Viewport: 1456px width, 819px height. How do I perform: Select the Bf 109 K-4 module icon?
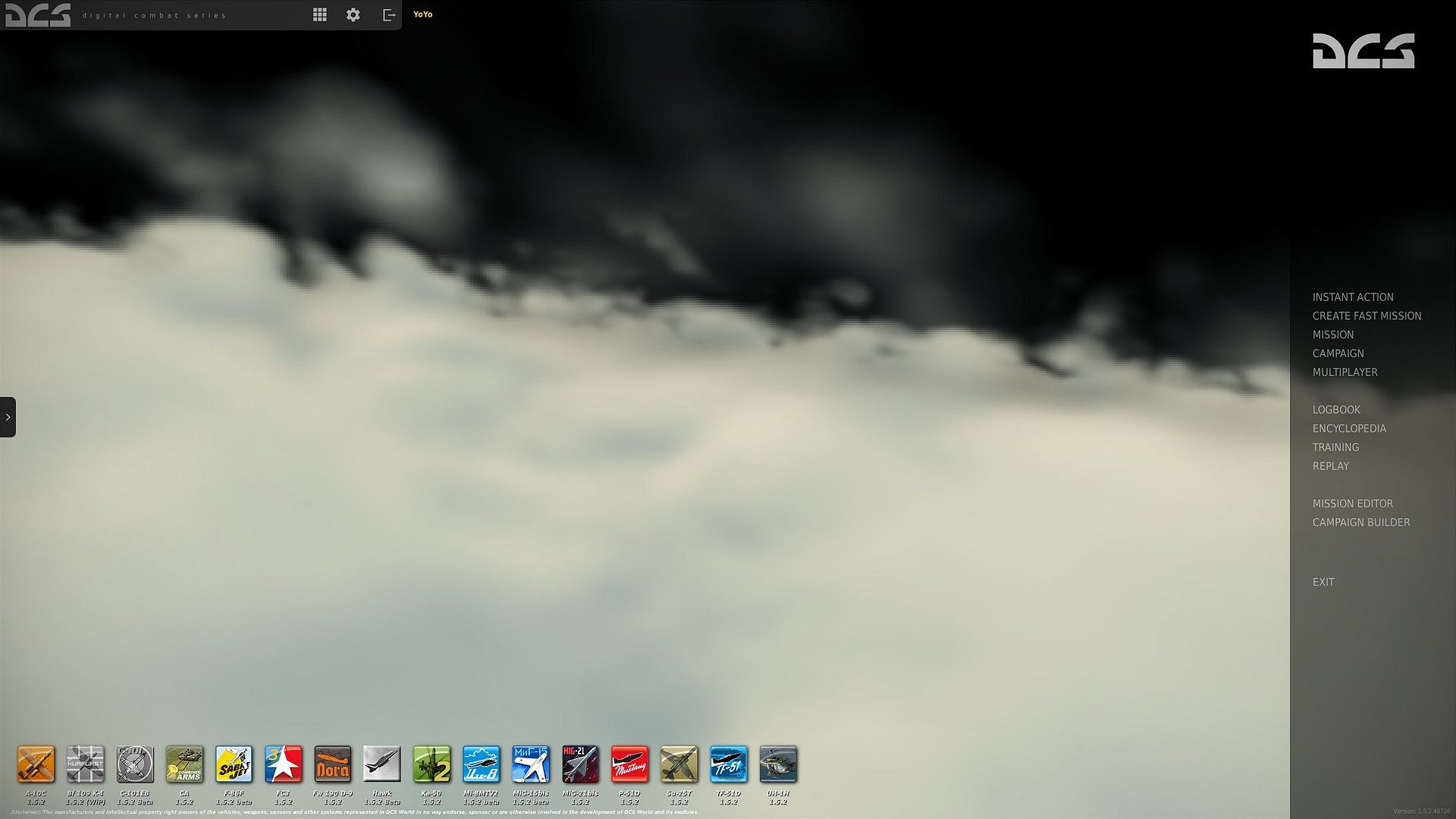click(85, 764)
